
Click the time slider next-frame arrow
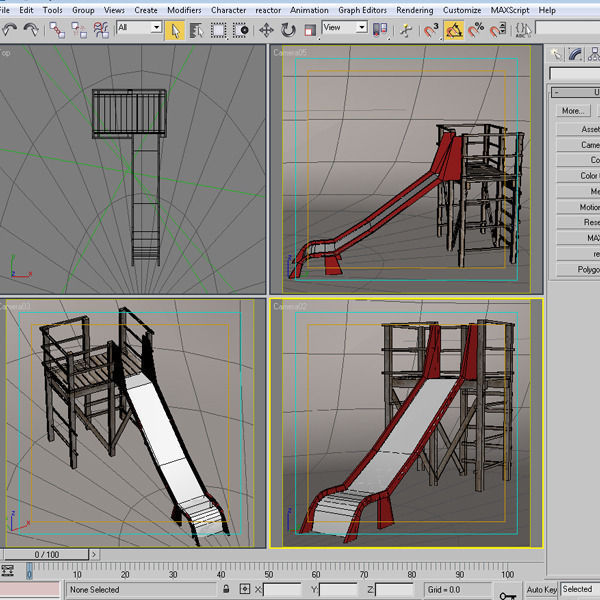coord(94,554)
